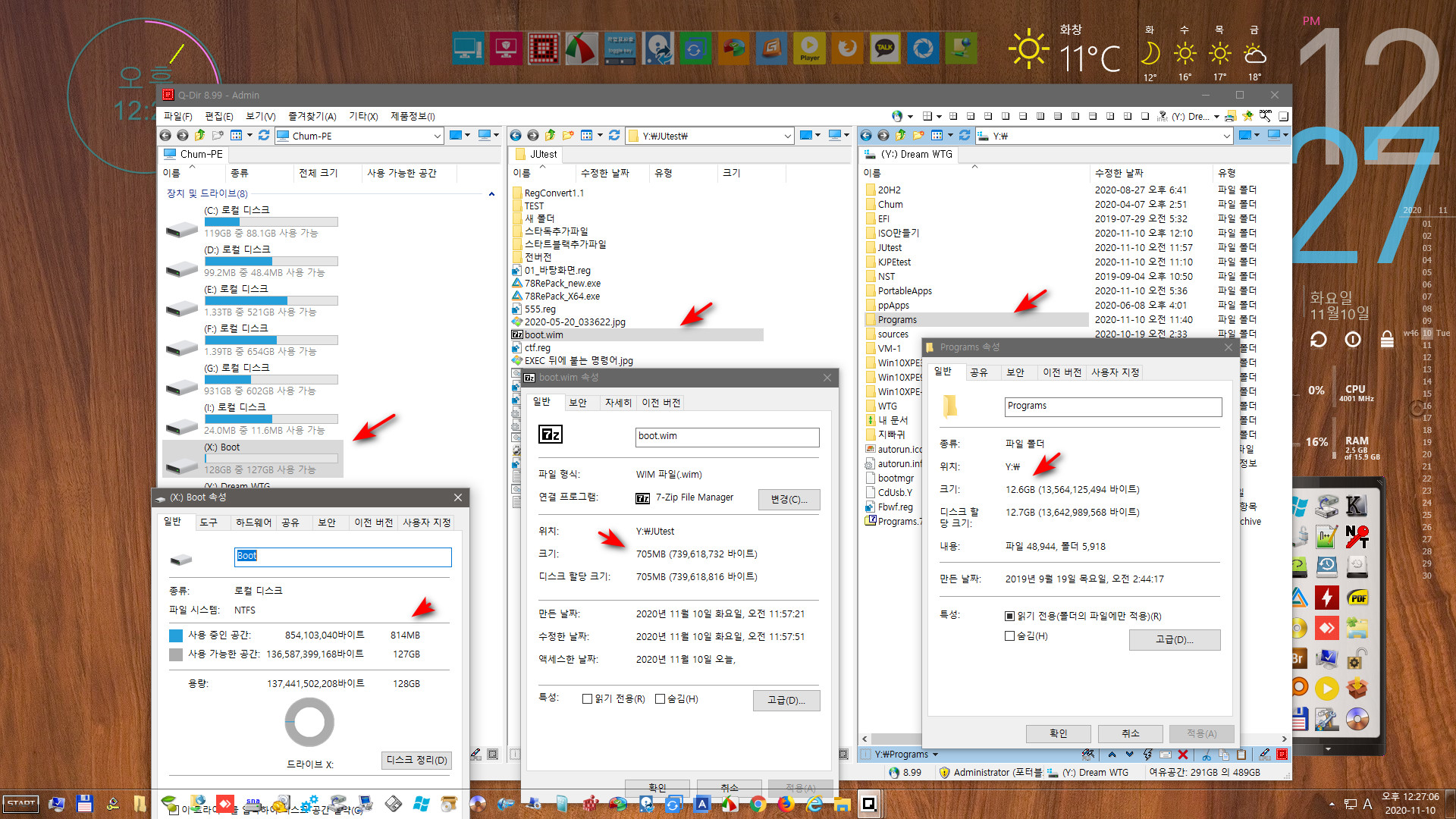Click the magnifier zoom icon in Q-Dir toolbar
Image resolution: width=1456 pixels, height=819 pixels.
click(x=1265, y=116)
